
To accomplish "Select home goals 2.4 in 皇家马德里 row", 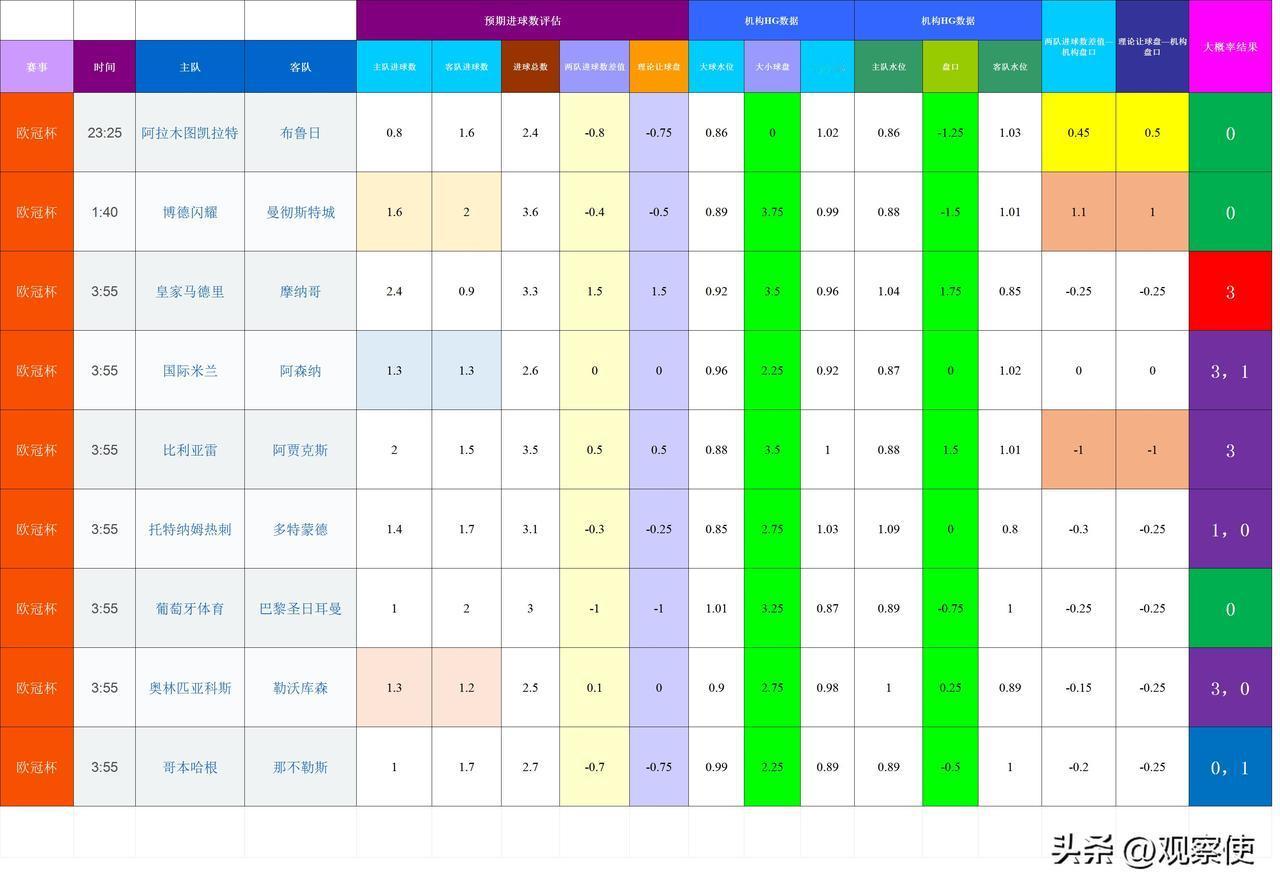I will pyautogui.click(x=394, y=291).
